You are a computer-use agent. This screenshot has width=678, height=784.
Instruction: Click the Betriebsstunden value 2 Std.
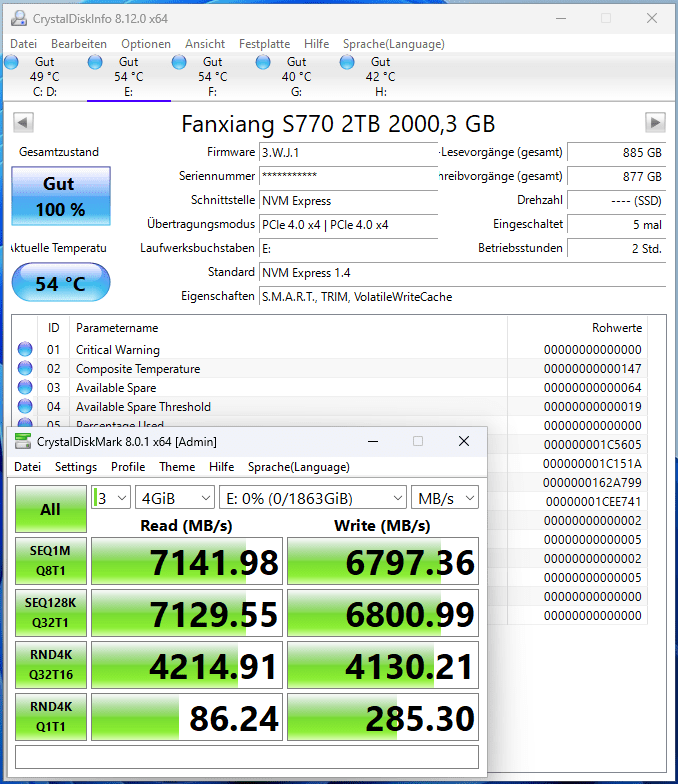pyautogui.click(x=616, y=248)
